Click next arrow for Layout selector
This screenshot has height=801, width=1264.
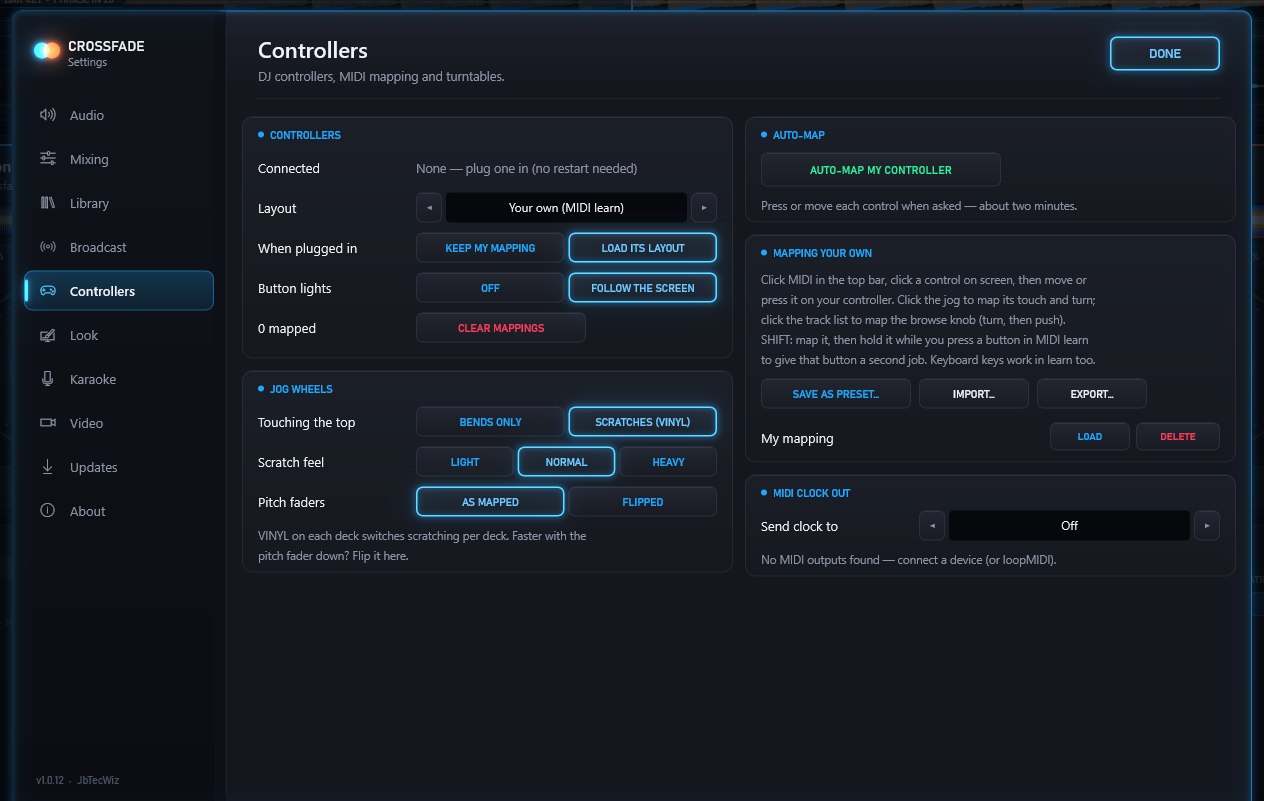coord(704,208)
